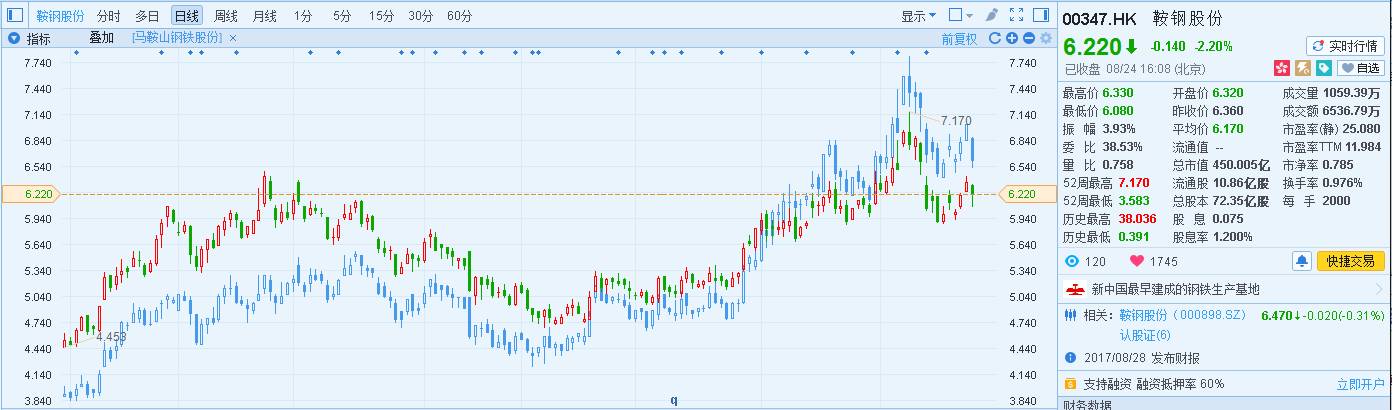Viewport: 1392px width, 410px height.
Task: Click the 00347.HK stock code
Action: pyautogui.click(x=1101, y=20)
